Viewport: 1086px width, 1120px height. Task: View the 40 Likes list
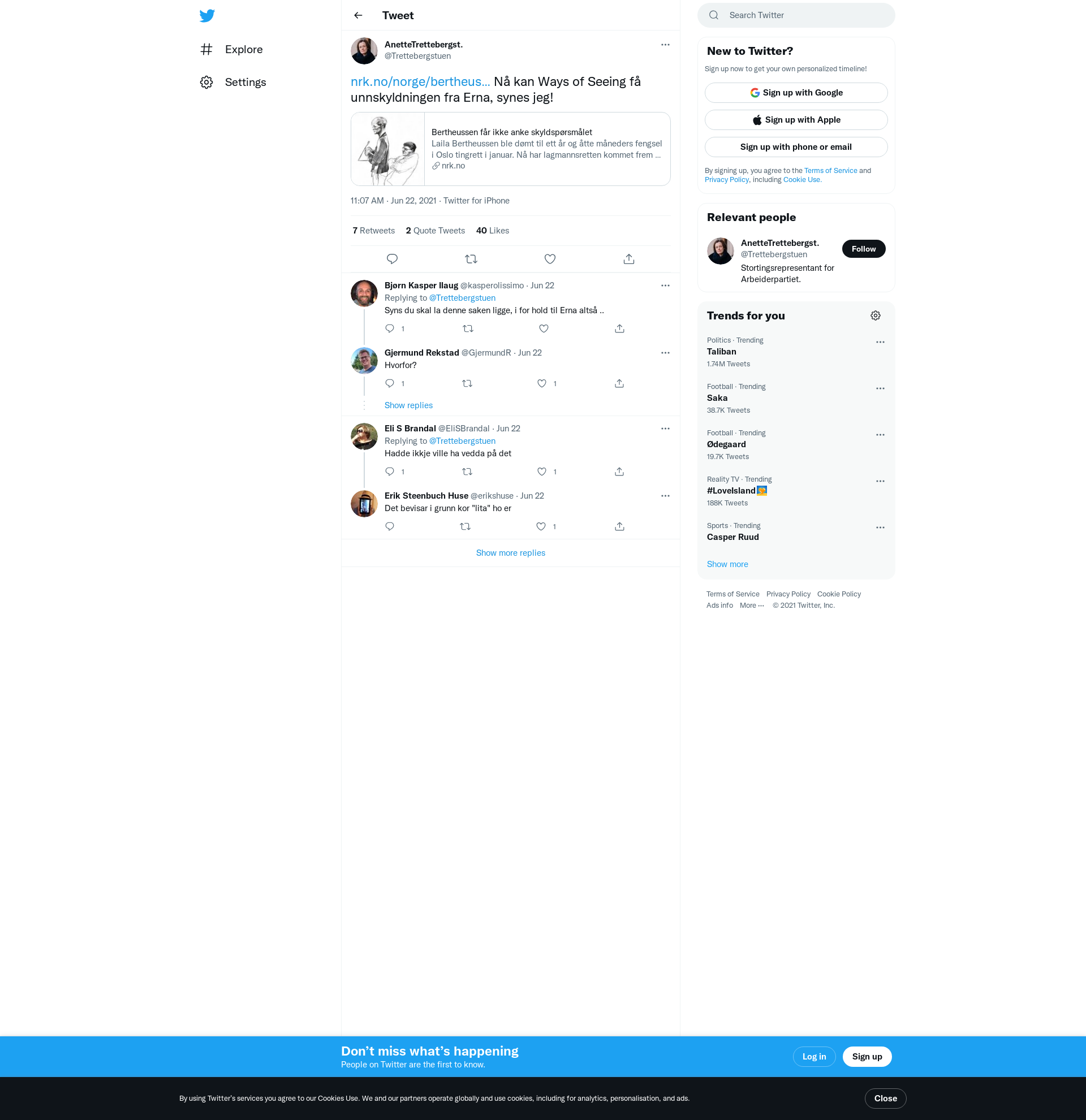pos(492,231)
